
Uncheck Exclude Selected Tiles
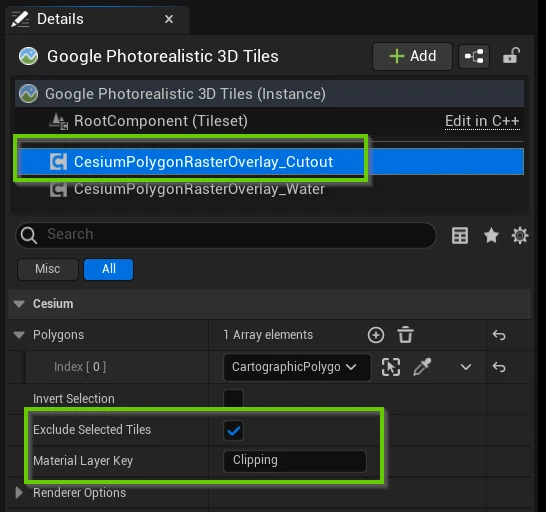click(233, 431)
